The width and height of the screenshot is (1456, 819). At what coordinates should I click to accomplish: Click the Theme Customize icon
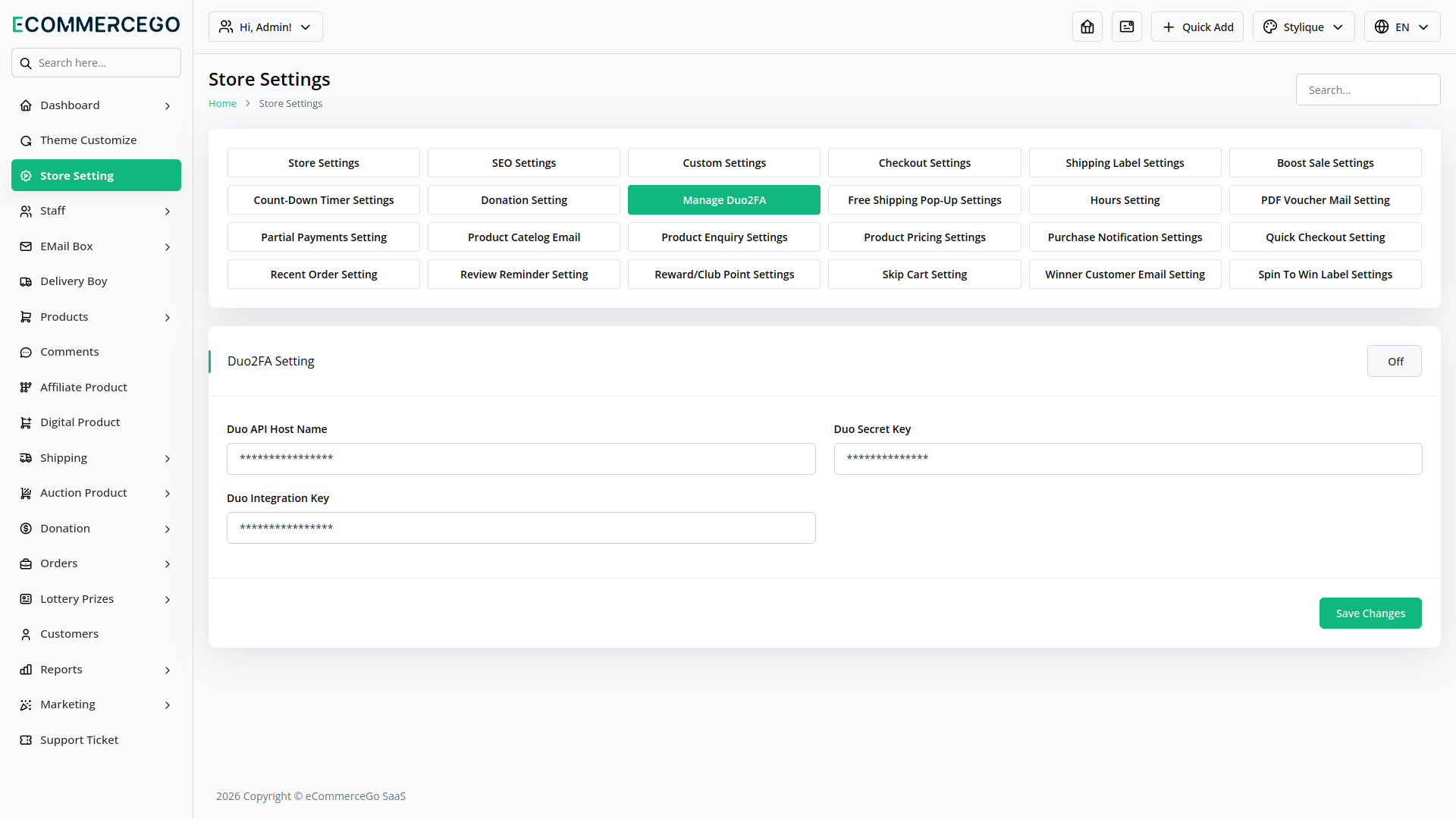pyautogui.click(x=26, y=140)
